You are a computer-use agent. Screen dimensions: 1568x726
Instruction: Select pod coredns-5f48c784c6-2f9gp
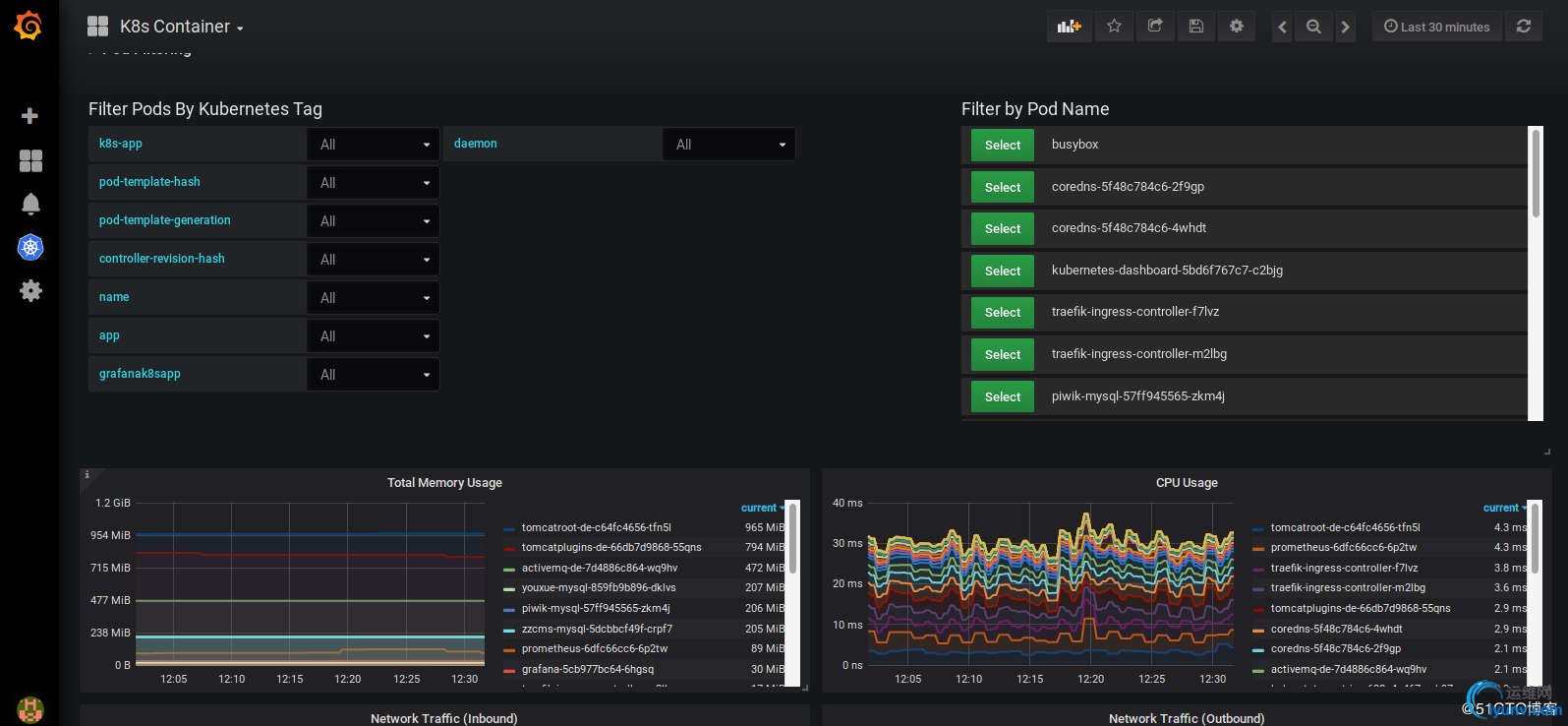[x=1003, y=187]
